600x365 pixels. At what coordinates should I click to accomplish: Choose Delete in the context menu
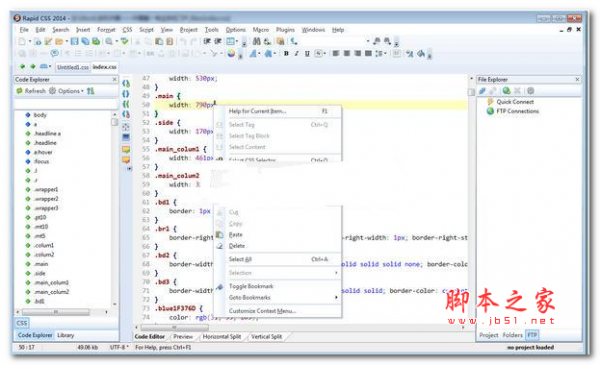[x=277, y=246]
